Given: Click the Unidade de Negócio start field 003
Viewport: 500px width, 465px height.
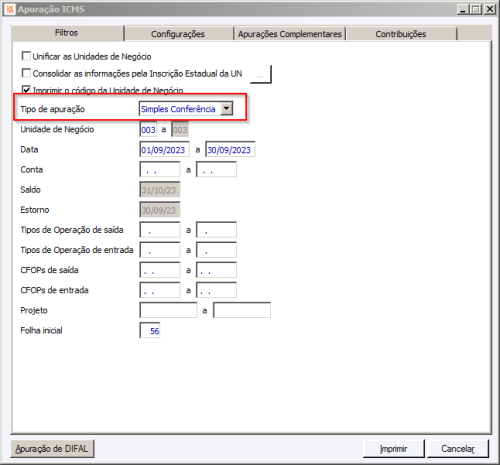Looking at the screenshot, I should pyautogui.click(x=148, y=130).
